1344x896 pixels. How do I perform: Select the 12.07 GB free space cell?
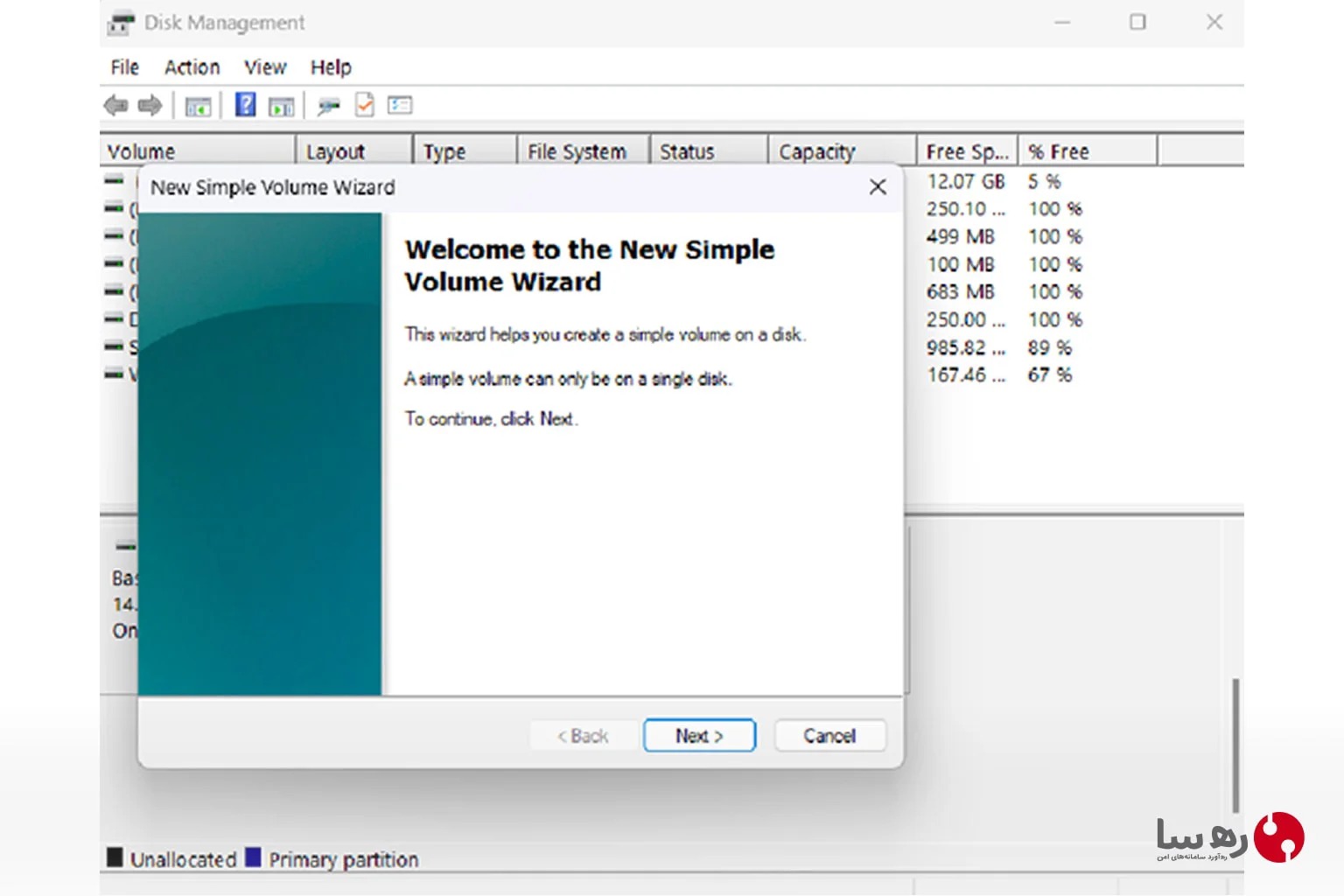[966, 181]
